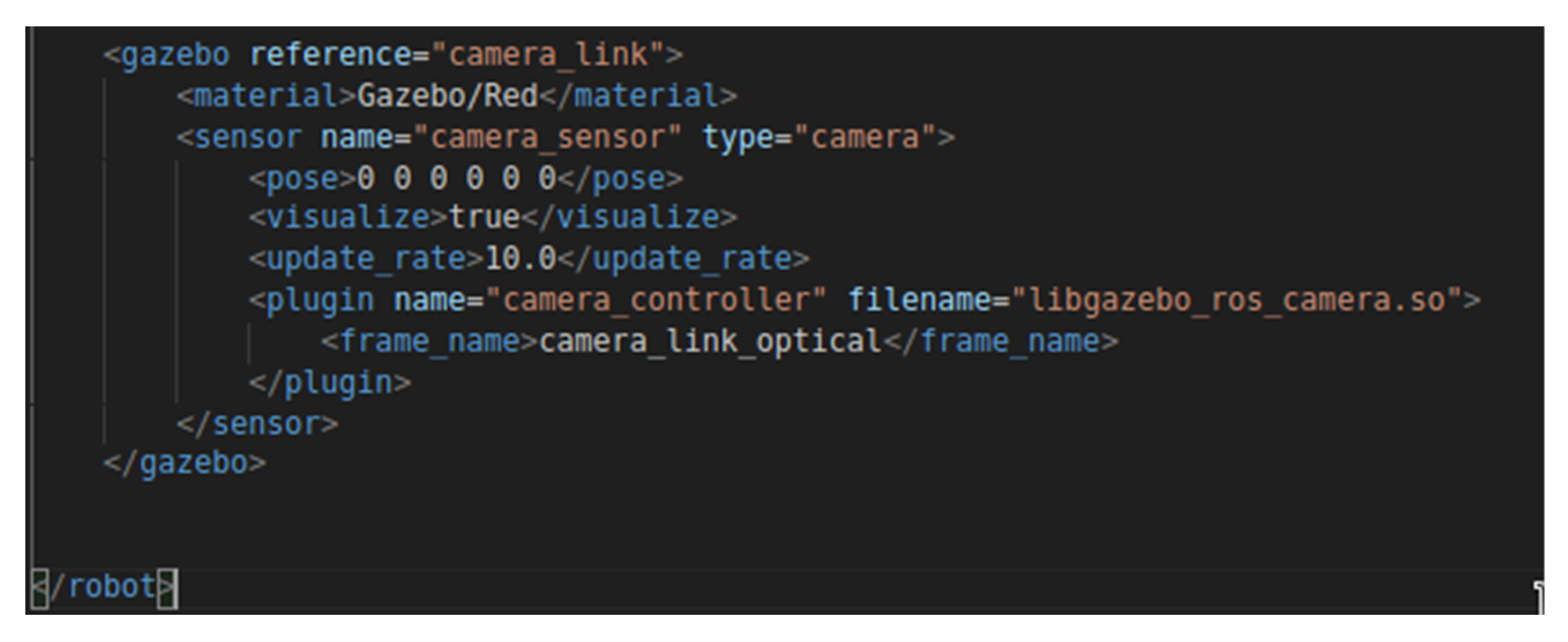Click the pose values 0 0 0 0 0 0

pos(456,178)
